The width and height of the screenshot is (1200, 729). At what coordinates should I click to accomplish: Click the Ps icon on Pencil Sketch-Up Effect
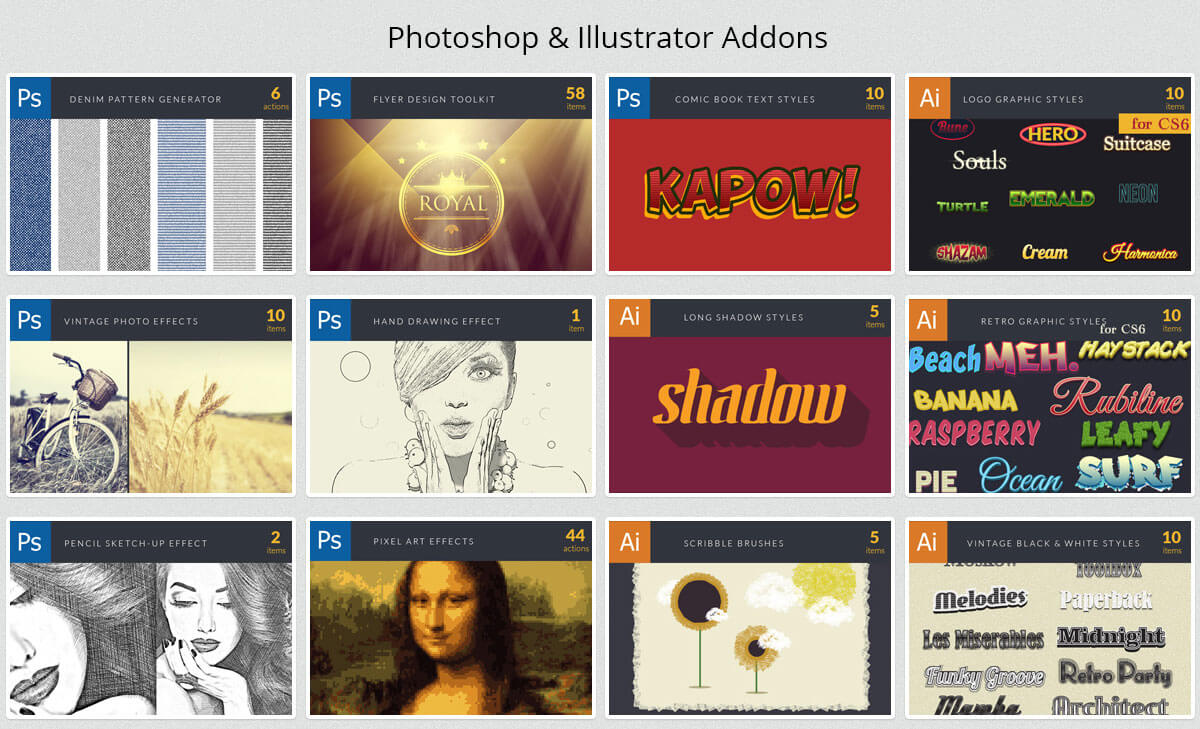[x=29, y=542]
